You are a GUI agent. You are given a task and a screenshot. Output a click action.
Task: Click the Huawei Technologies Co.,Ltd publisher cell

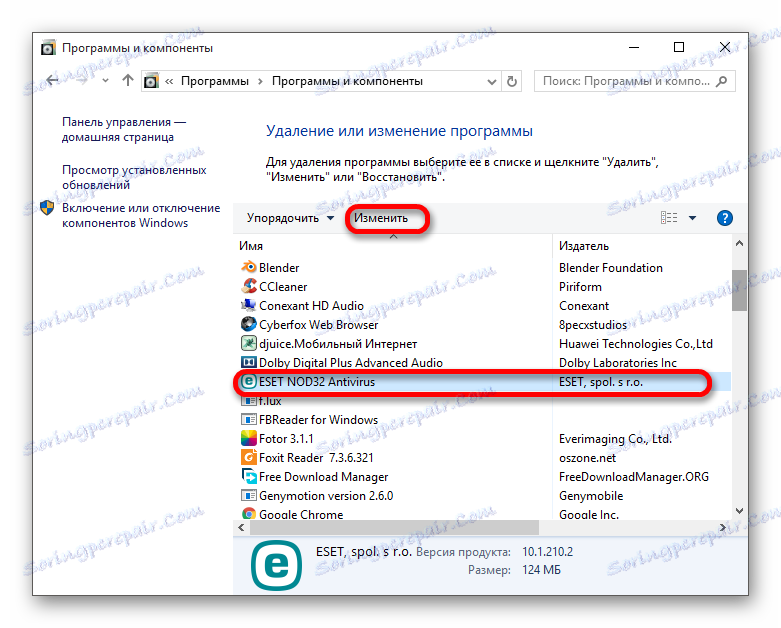click(636, 344)
